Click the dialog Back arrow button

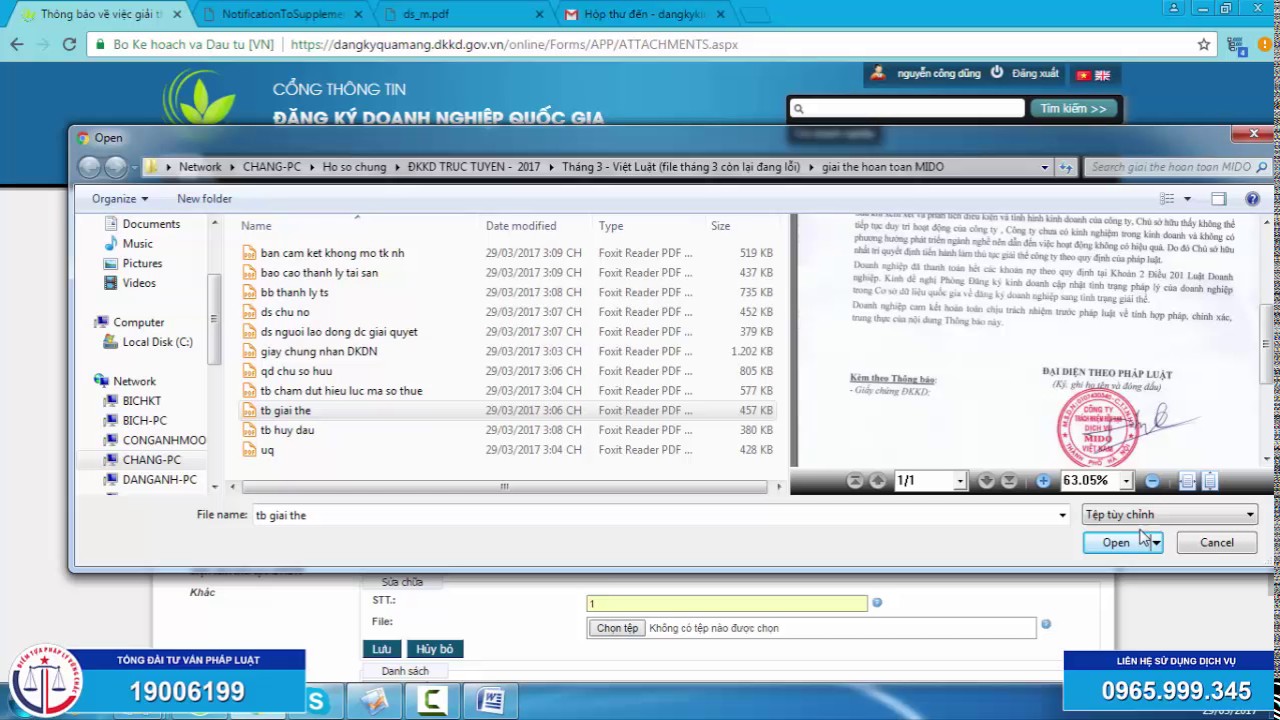89,167
